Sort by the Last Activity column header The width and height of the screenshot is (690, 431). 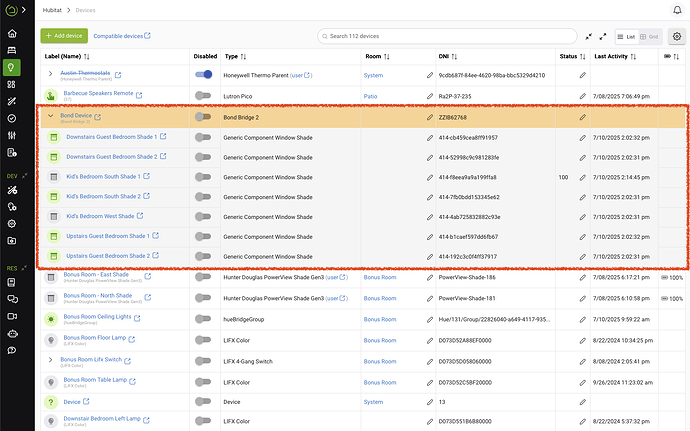point(619,57)
